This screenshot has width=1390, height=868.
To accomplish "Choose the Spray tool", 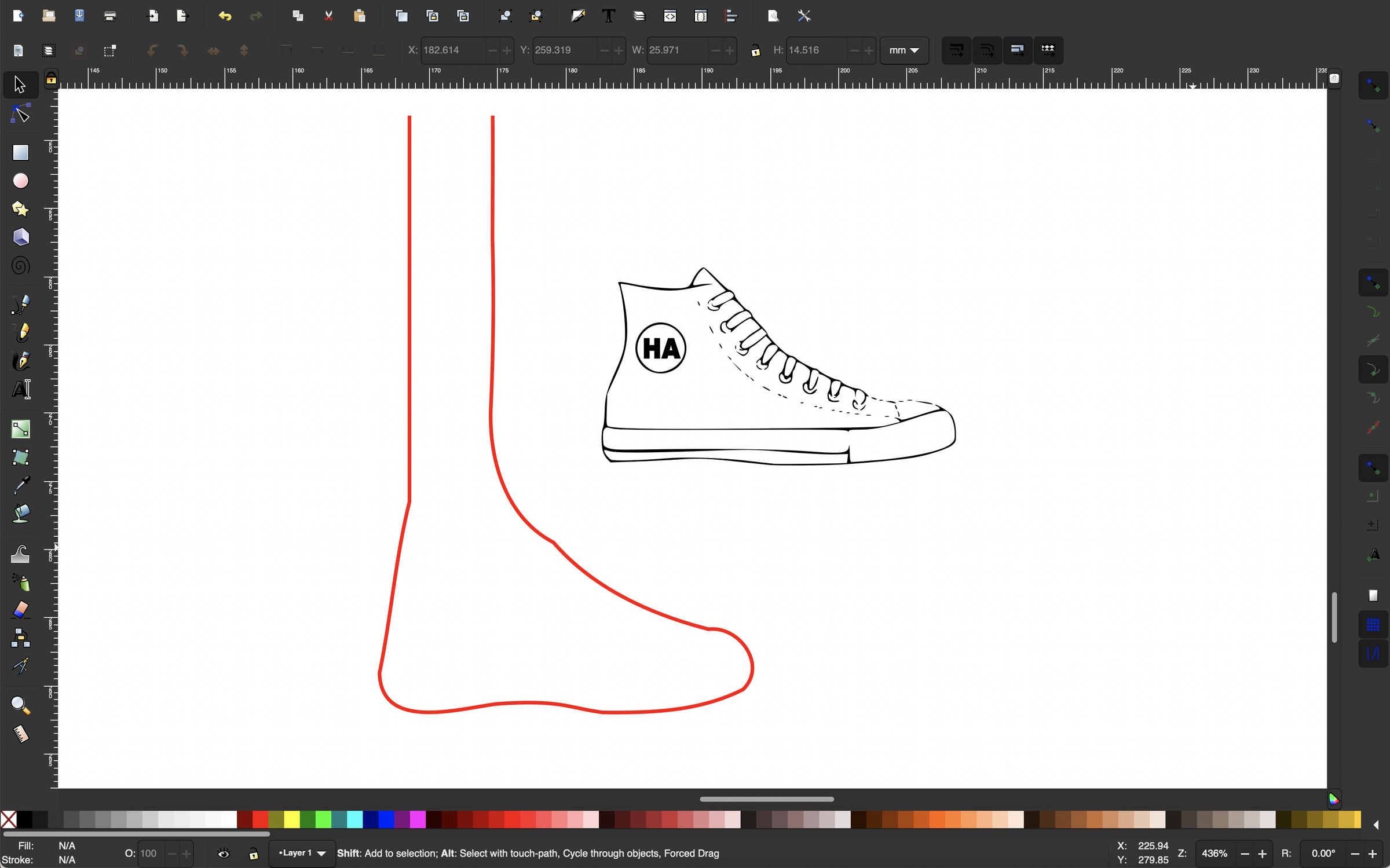I will coord(21,582).
